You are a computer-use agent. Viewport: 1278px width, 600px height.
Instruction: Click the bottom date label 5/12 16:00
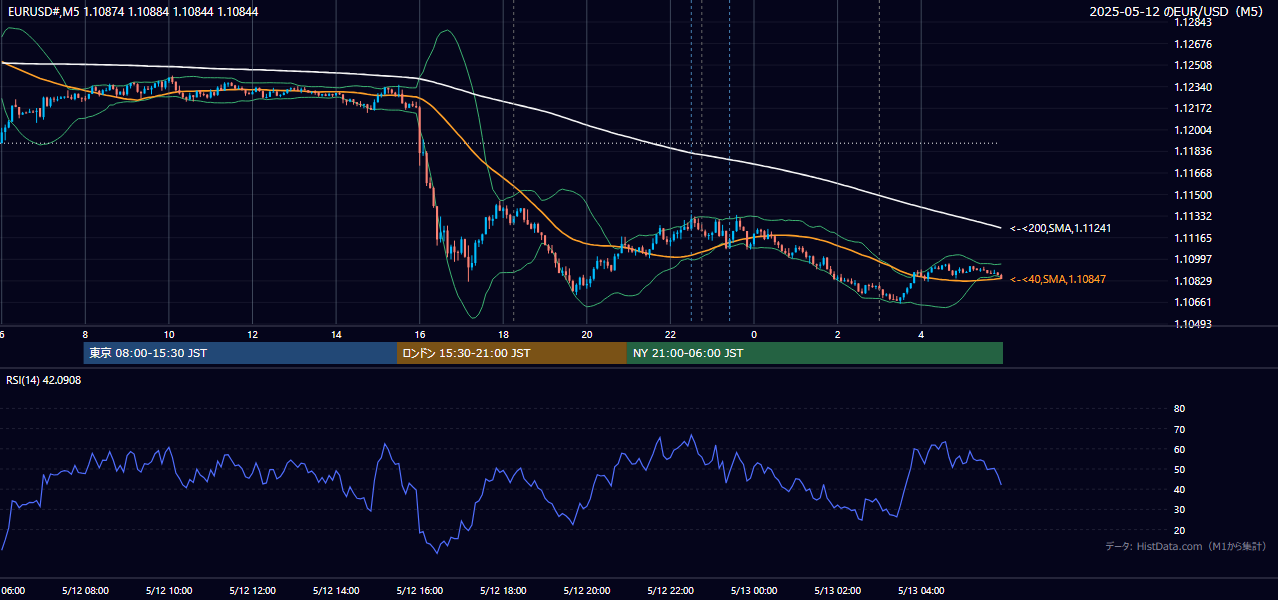(420, 591)
